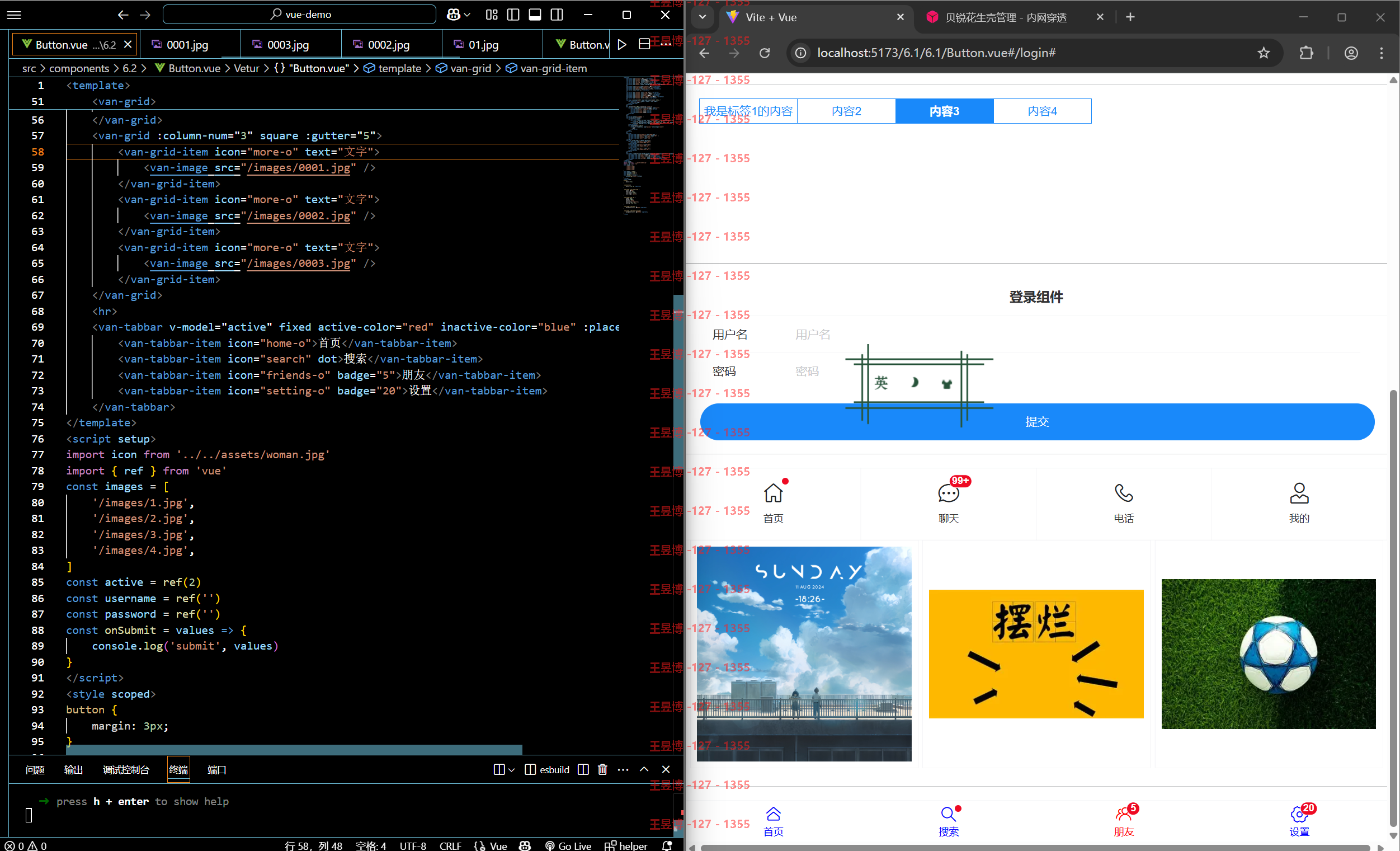Screen dimensions: 1400x851
Task: Split the terminal pane icon
Action: pyautogui.click(x=583, y=770)
